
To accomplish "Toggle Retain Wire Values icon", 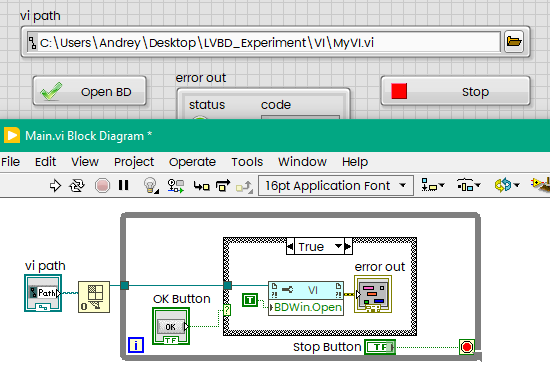I will 176,186.
